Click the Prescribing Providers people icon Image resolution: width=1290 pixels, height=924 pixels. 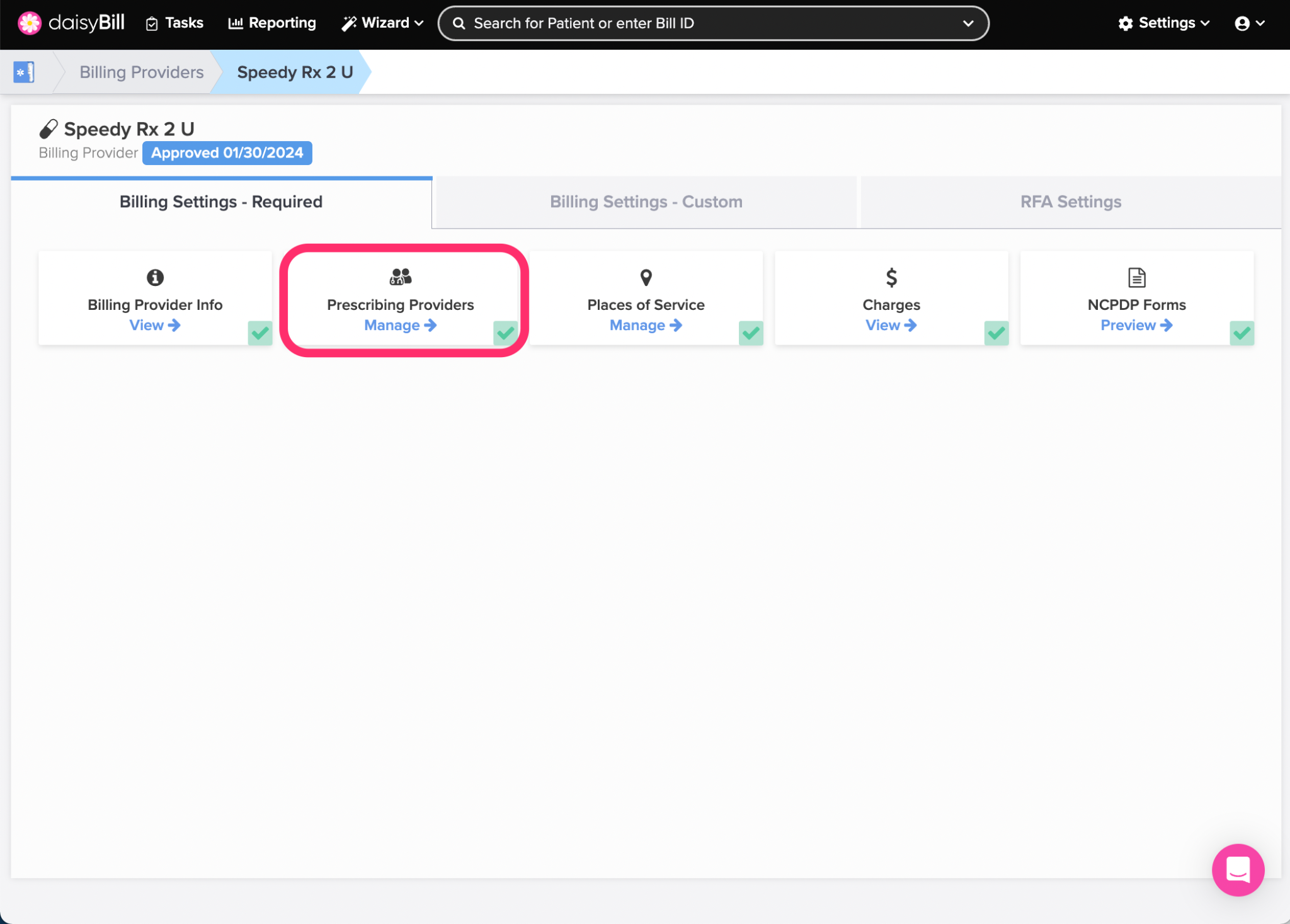pos(400,277)
